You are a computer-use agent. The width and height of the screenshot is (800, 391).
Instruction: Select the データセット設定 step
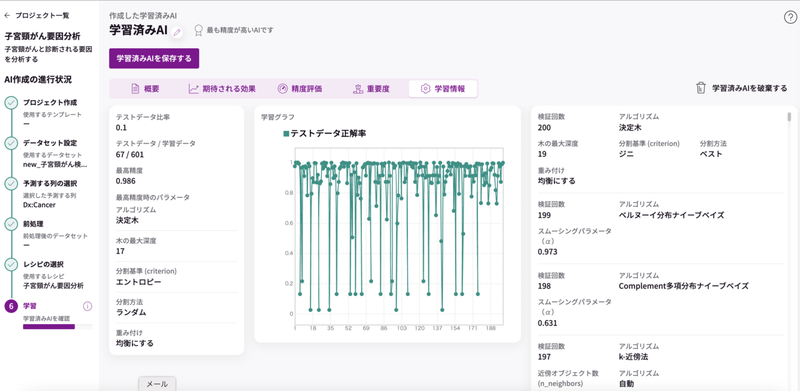tap(50, 143)
